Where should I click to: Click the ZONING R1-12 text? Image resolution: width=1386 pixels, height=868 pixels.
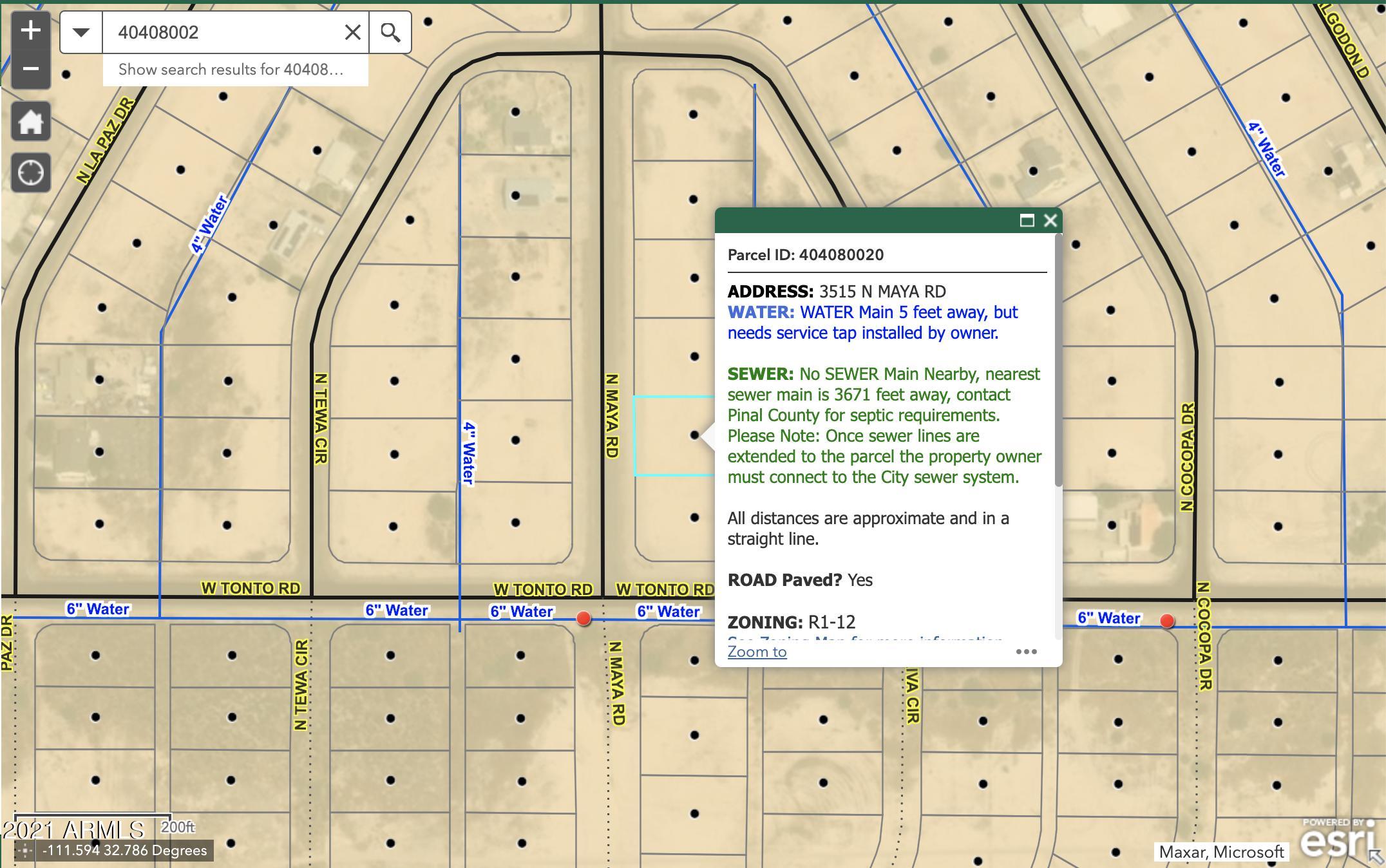tap(792, 622)
